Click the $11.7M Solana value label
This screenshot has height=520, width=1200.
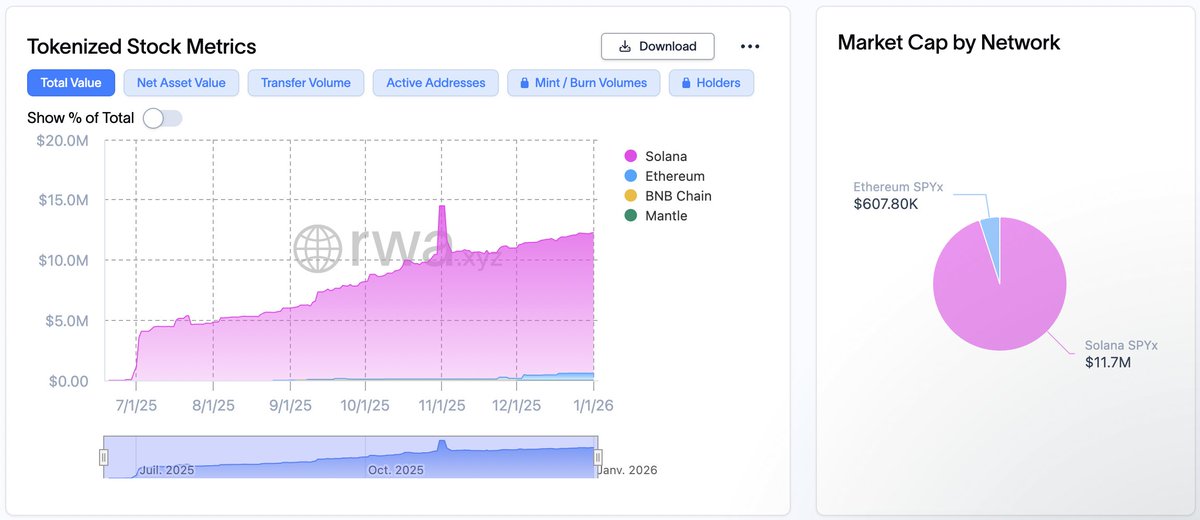(1108, 362)
